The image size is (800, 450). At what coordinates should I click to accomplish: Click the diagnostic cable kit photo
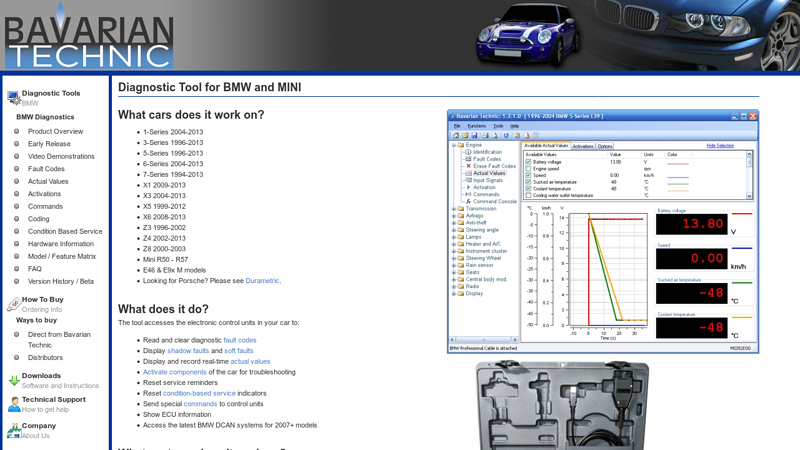[562, 405]
